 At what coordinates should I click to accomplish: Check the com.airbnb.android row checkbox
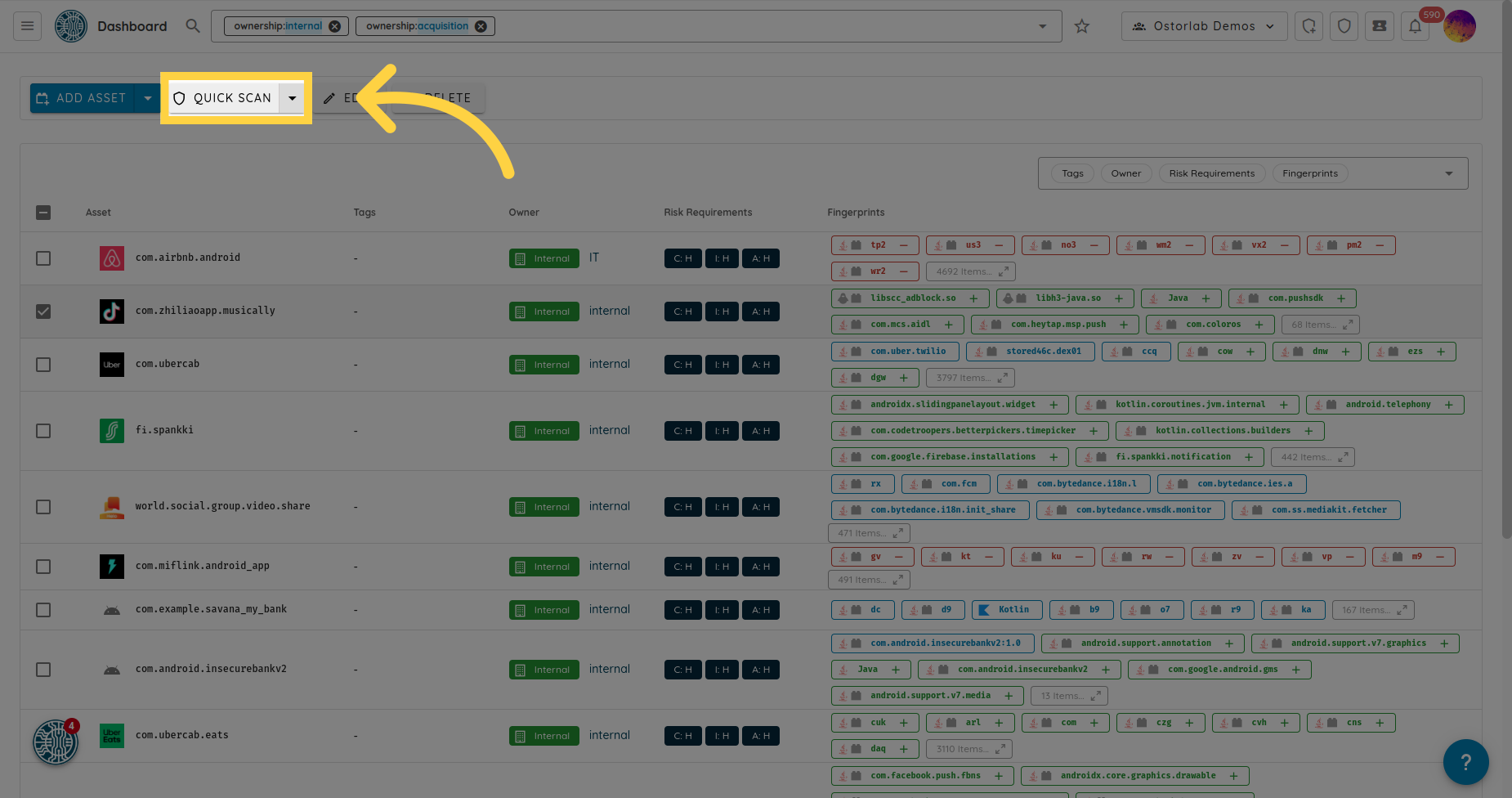[x=43, y=258]
